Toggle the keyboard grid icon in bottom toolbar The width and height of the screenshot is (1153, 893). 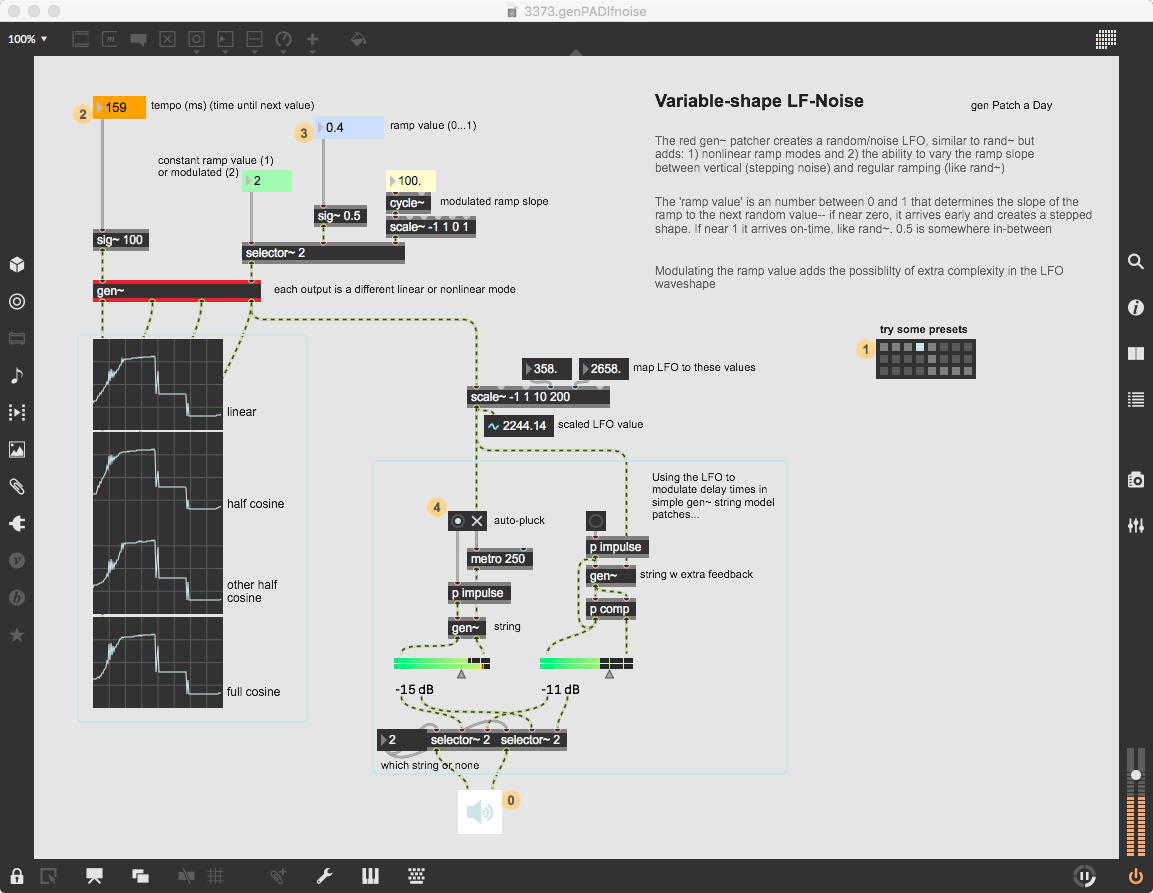(x=416, y=876)
